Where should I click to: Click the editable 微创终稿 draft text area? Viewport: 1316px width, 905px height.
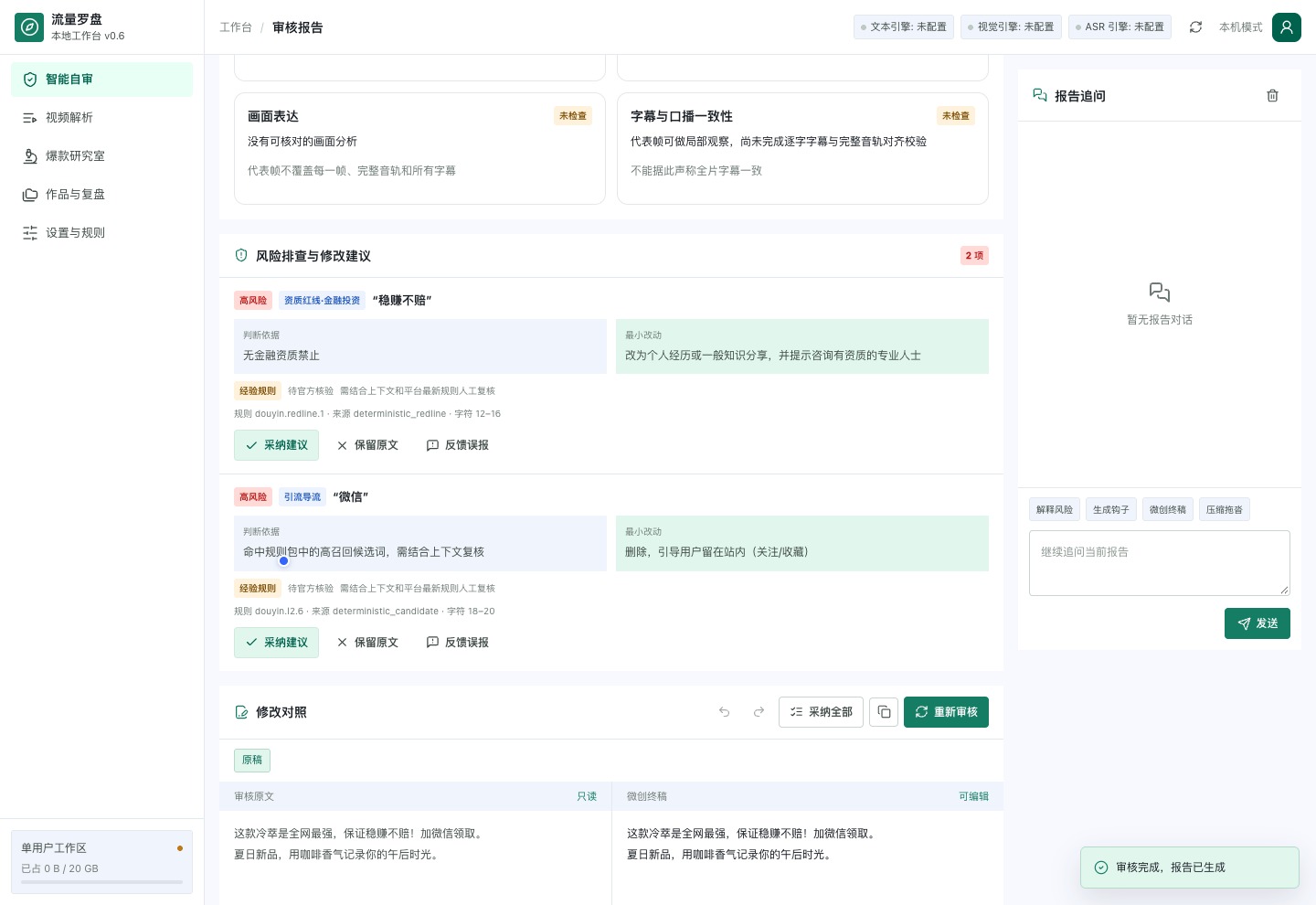[808, 857]
